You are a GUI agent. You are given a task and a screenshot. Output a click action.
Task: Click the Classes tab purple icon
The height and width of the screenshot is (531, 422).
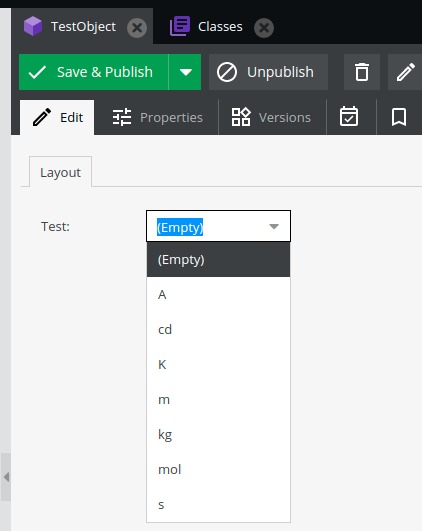(180, 26)
